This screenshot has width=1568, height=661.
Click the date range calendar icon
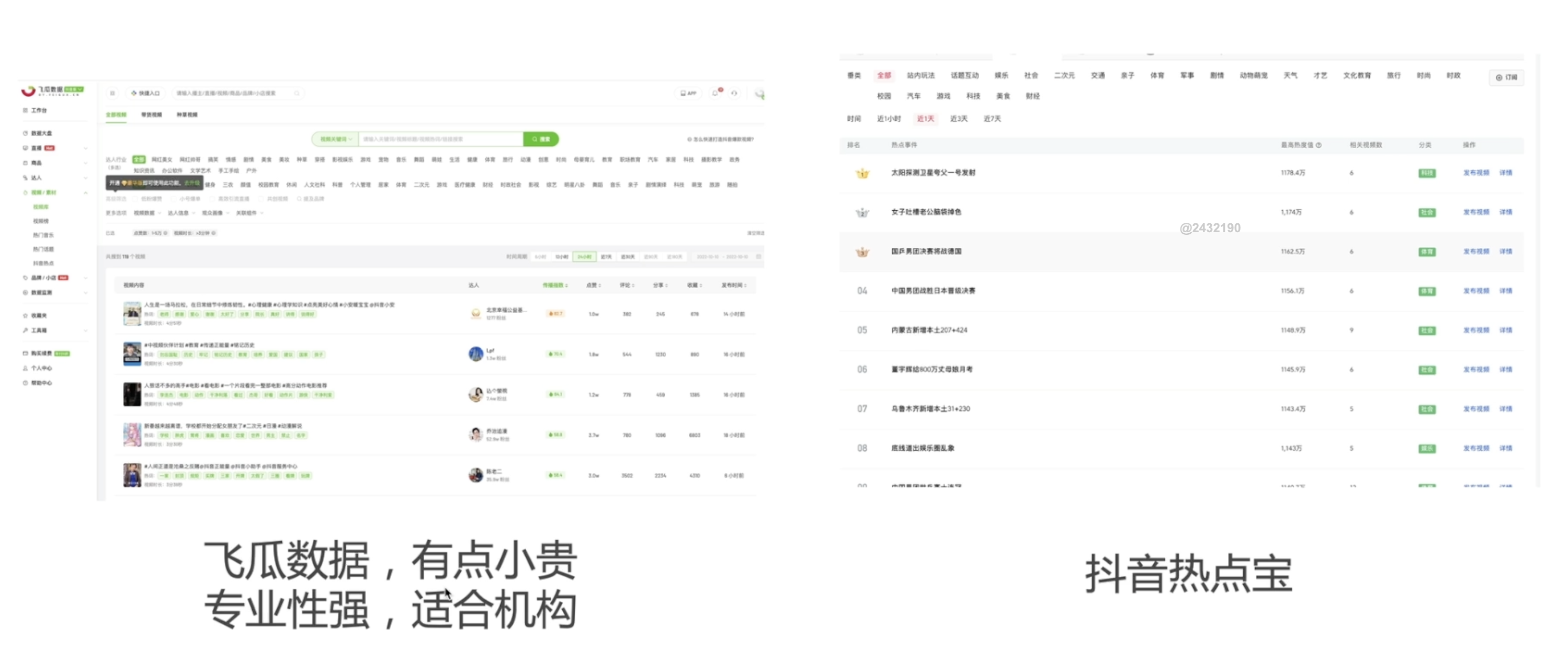(758, 257)
